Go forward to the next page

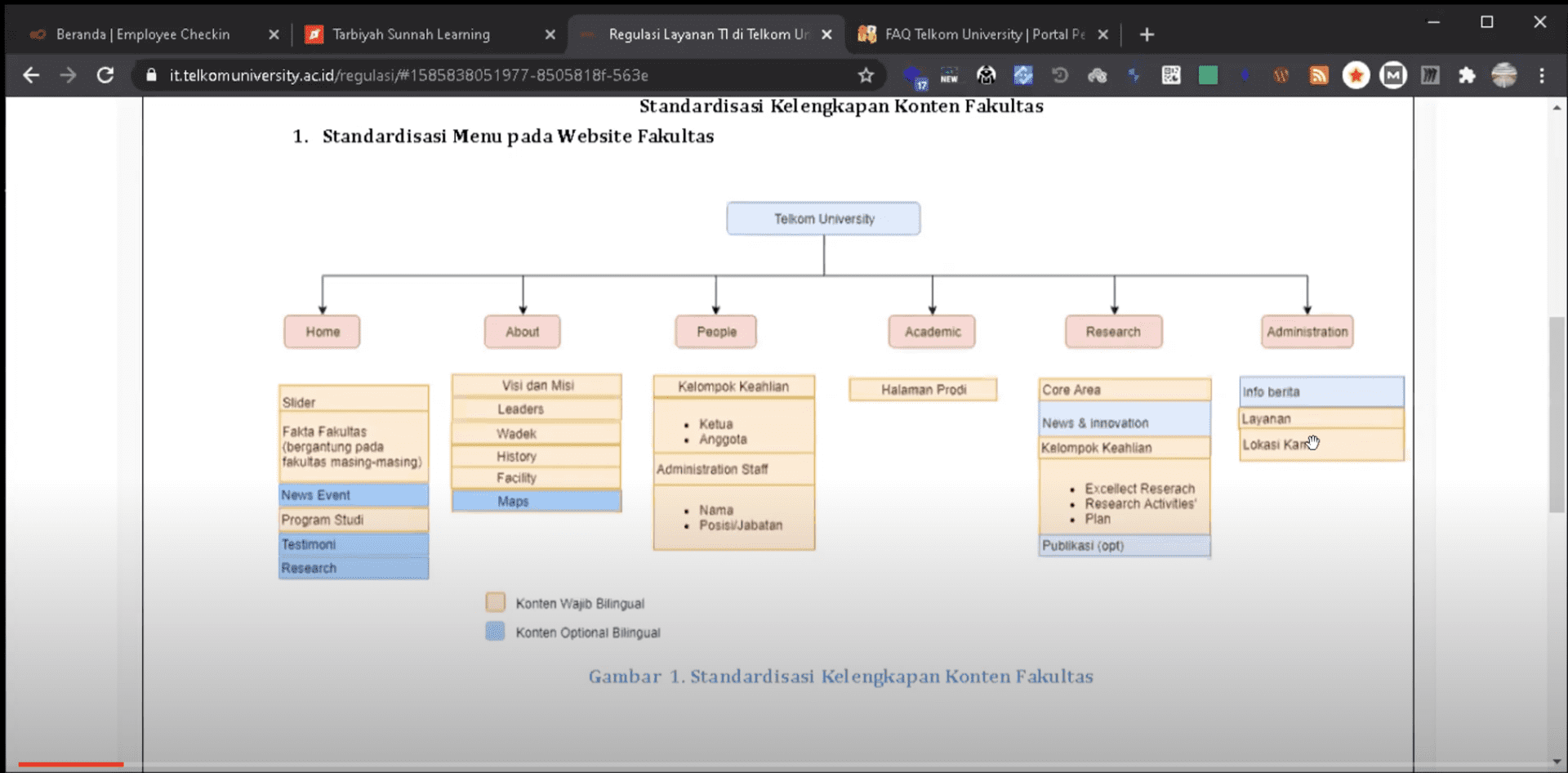pos(68,75)
